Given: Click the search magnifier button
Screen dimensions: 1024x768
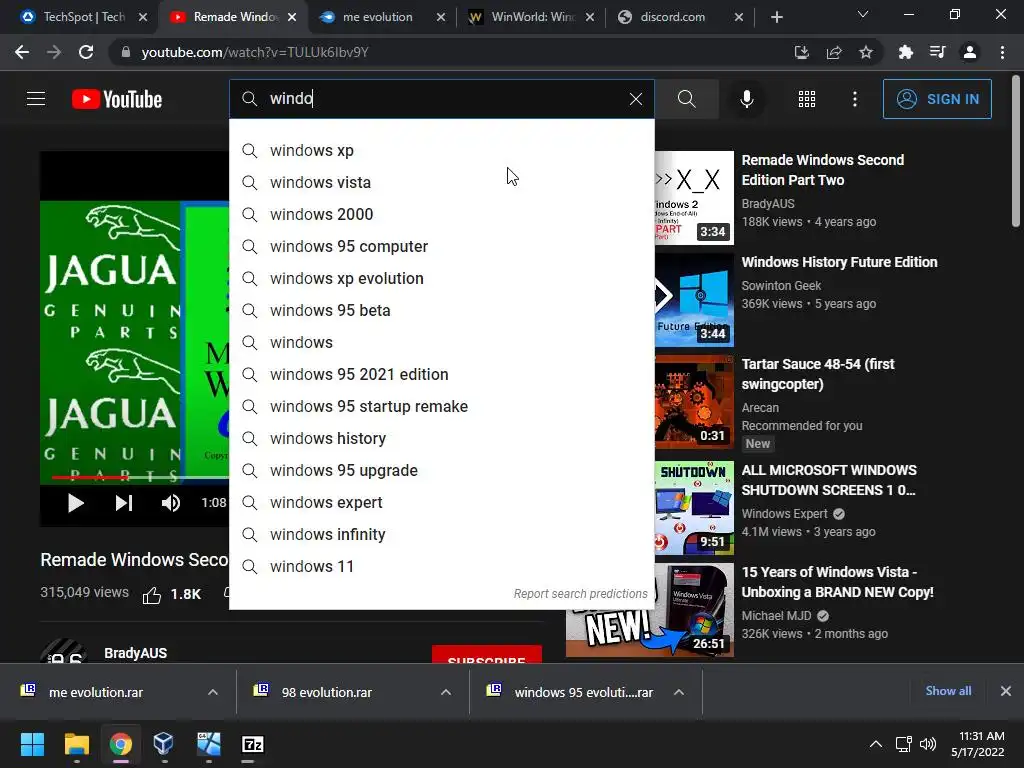Looking at the screenshot, I should 686,99.
